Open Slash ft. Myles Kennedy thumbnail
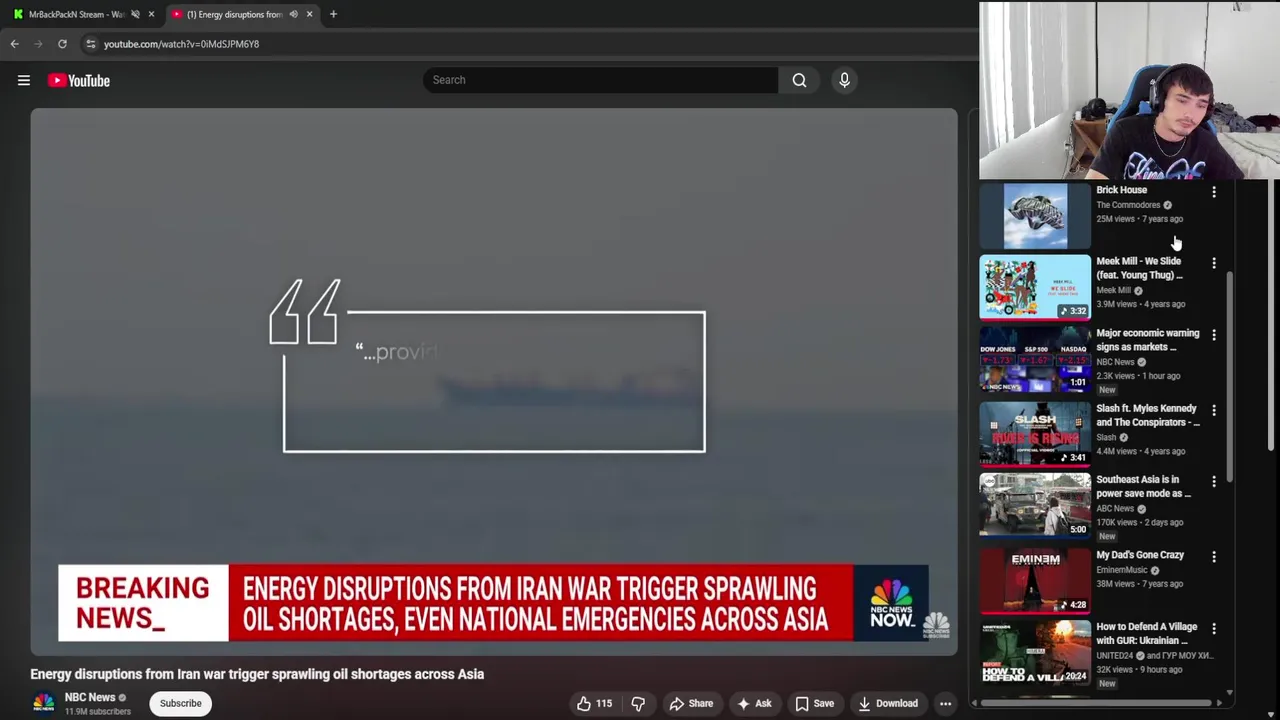 tap(1034, 434)
